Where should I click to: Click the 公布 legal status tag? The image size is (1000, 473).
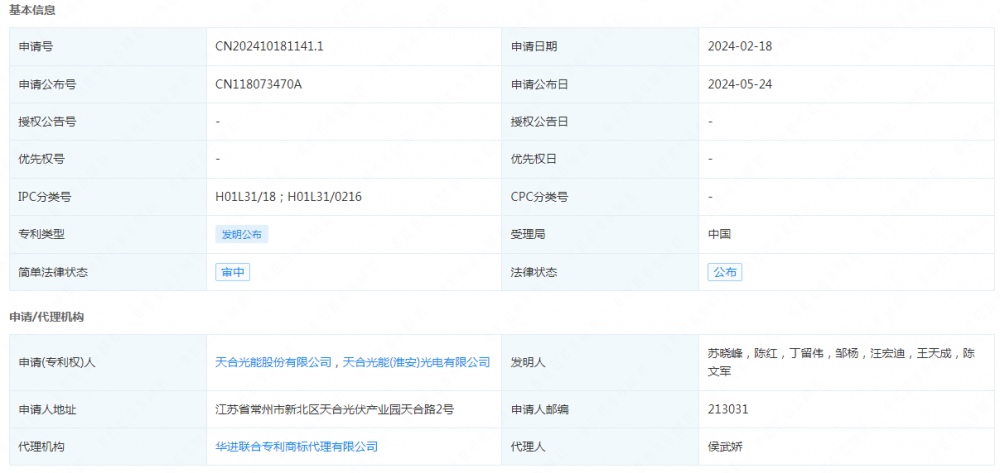[724, 272]
